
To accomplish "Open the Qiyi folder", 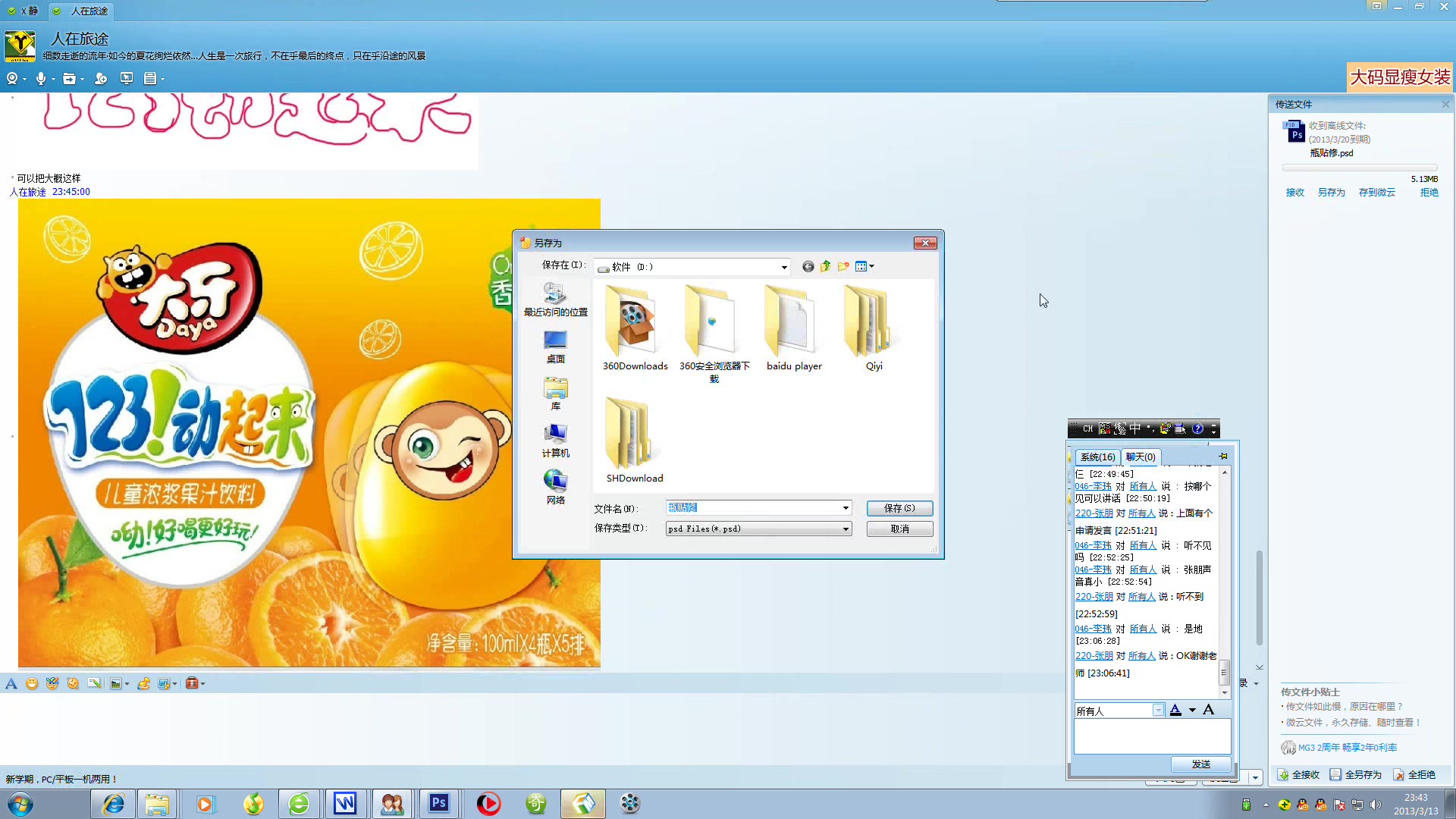I will [874, 328].
